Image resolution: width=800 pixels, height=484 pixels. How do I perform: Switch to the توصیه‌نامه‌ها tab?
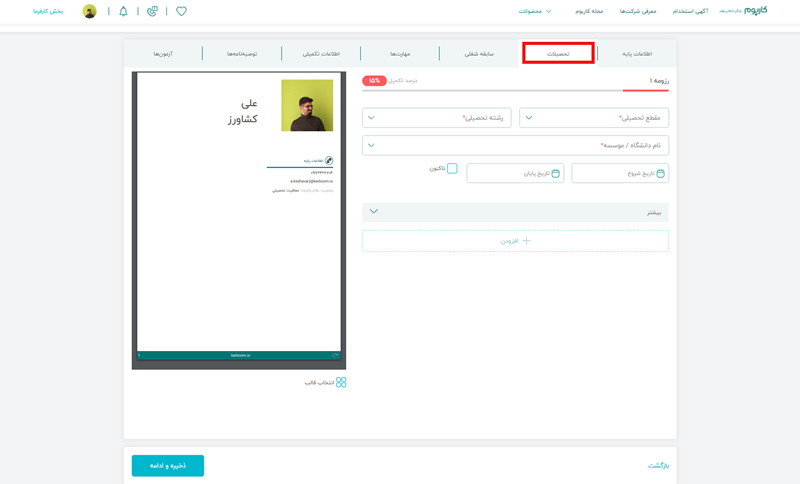pos(242,54)
